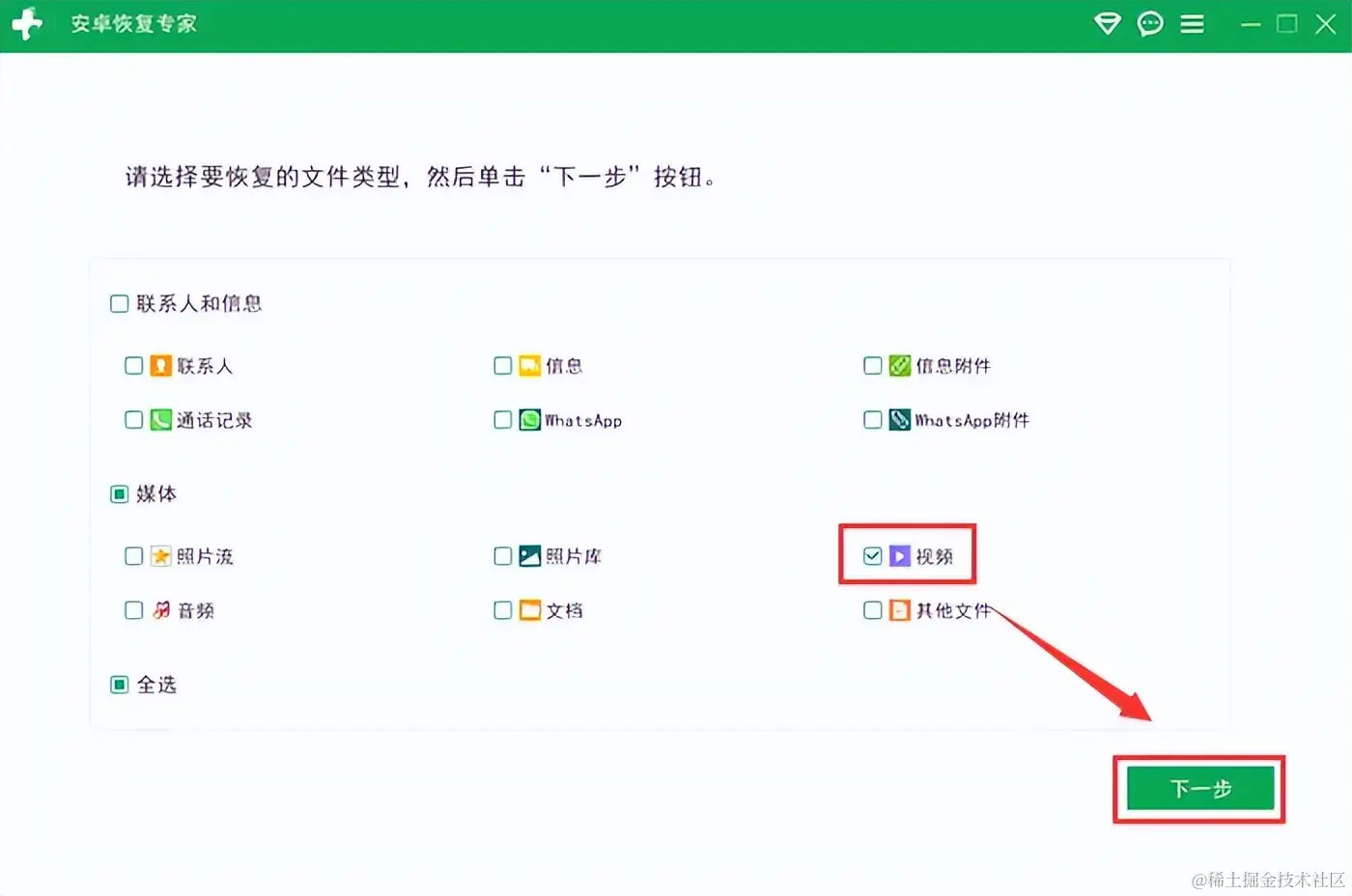Screen dimensions: 1352x896
Task: Click the 联系人和信息 label text
Action: [199, 304]
